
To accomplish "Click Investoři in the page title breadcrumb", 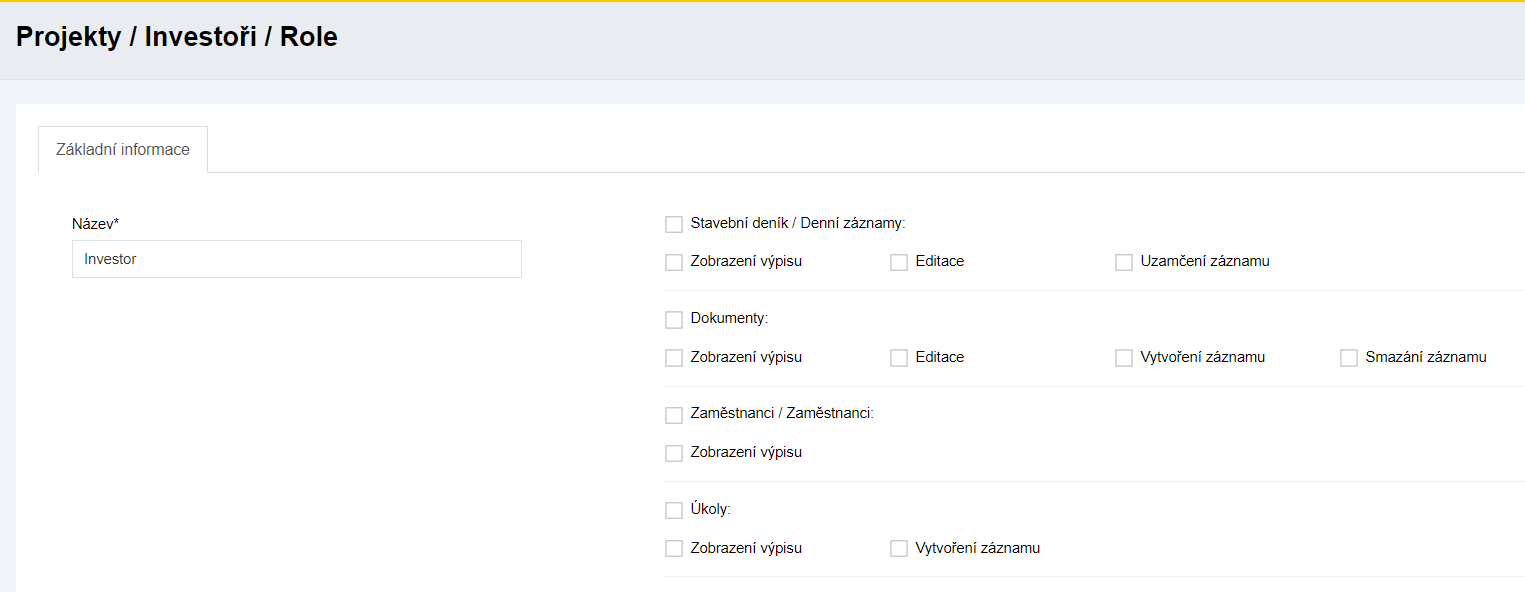I will click(x=205, y=38).
